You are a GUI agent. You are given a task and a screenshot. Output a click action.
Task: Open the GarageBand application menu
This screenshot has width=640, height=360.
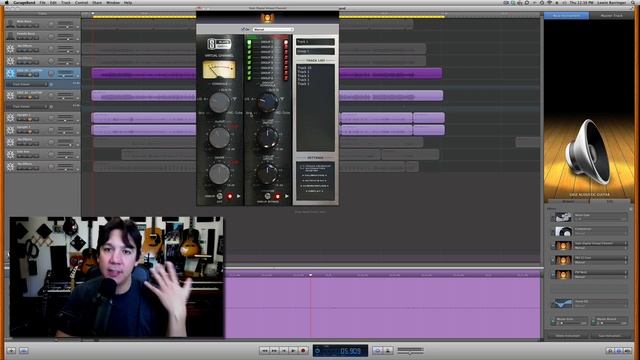[24, 2]
